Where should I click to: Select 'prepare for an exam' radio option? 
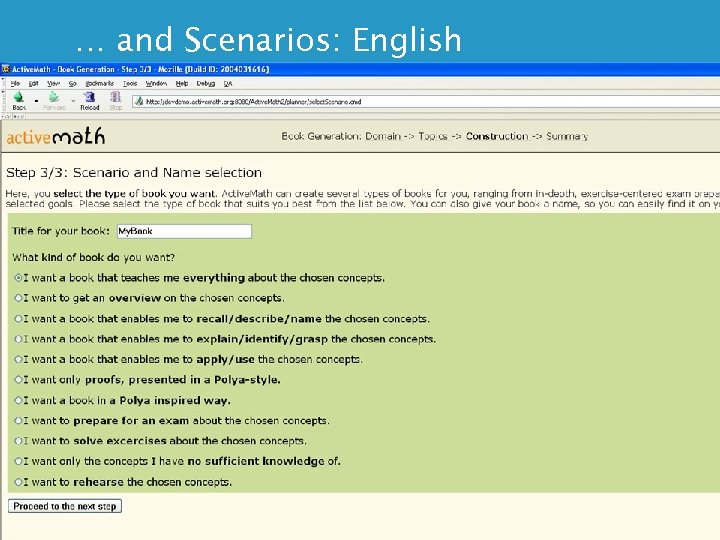(18, 420)
